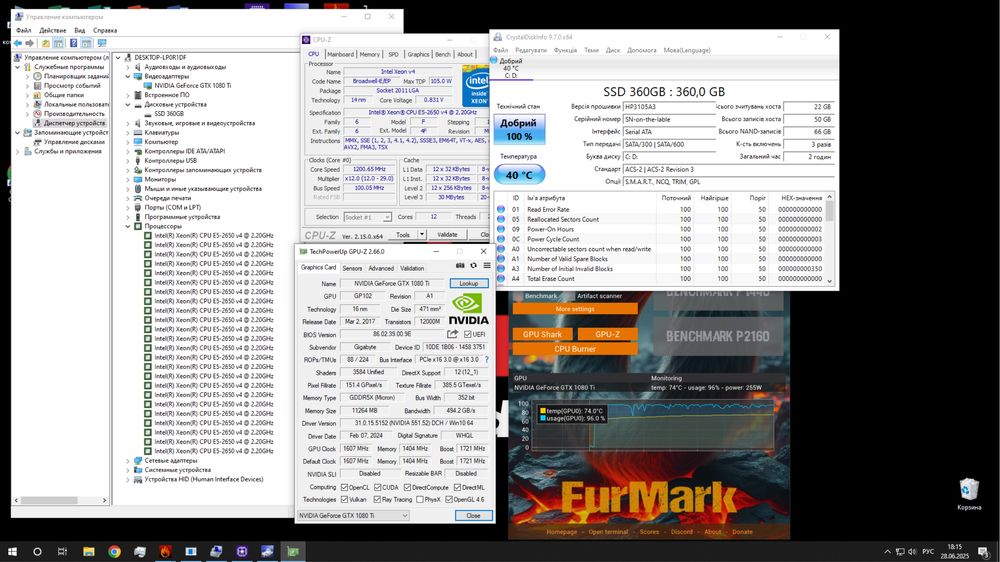Switch to FurMark on taskbar
The image size is (1000, 562).
(x=165, y=552)
